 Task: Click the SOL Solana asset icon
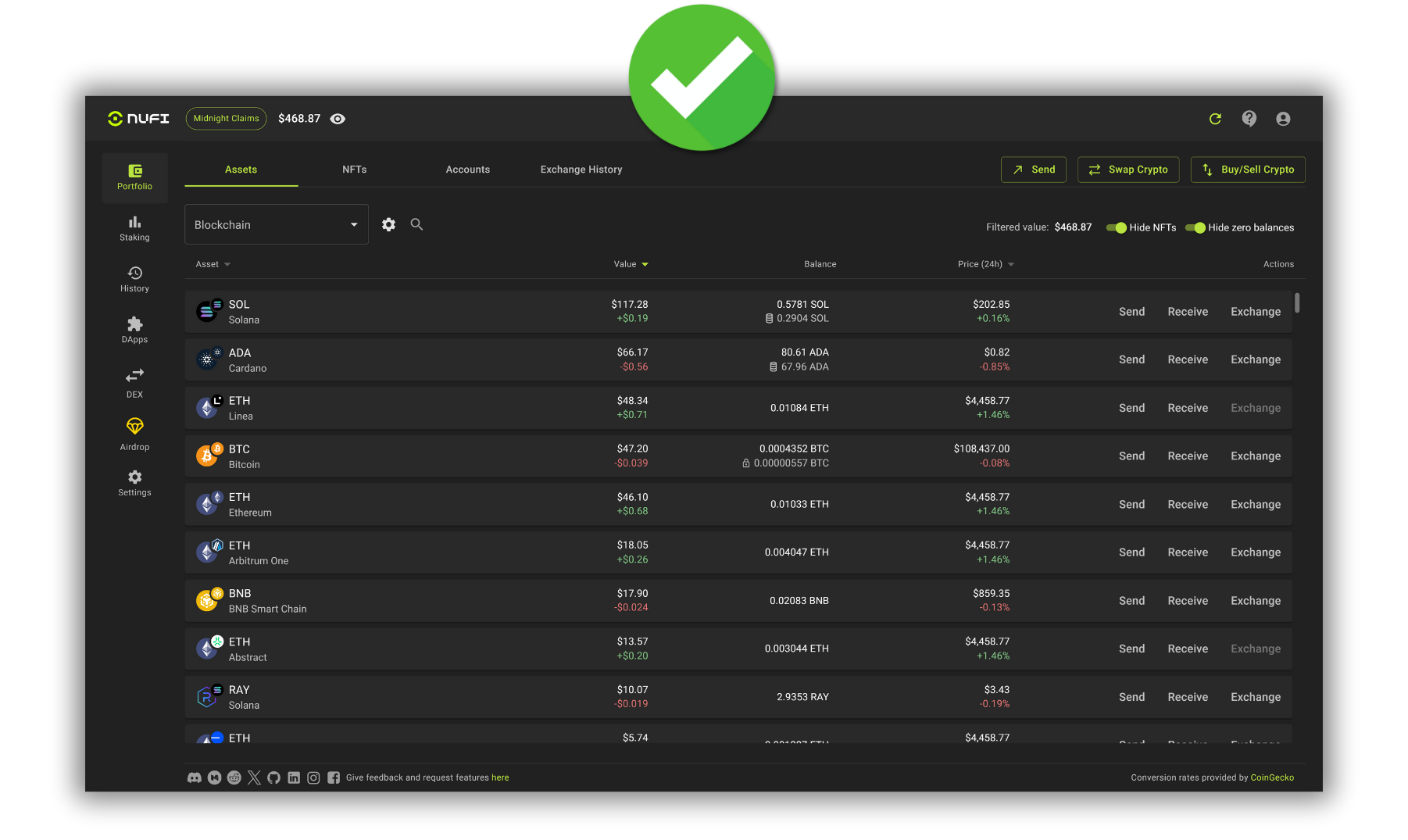(209, 311)
